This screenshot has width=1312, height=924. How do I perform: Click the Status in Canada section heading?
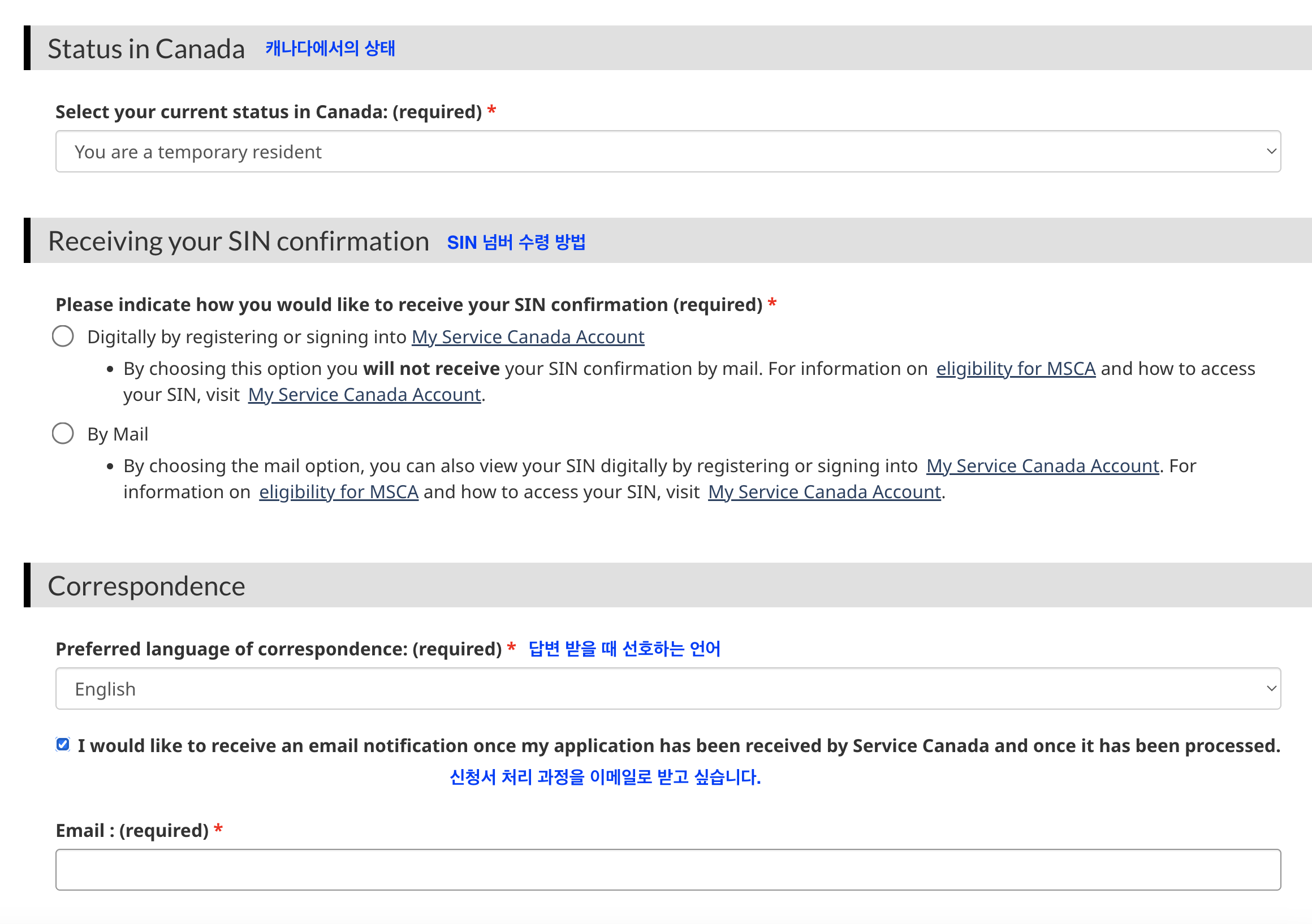point(146,49)
